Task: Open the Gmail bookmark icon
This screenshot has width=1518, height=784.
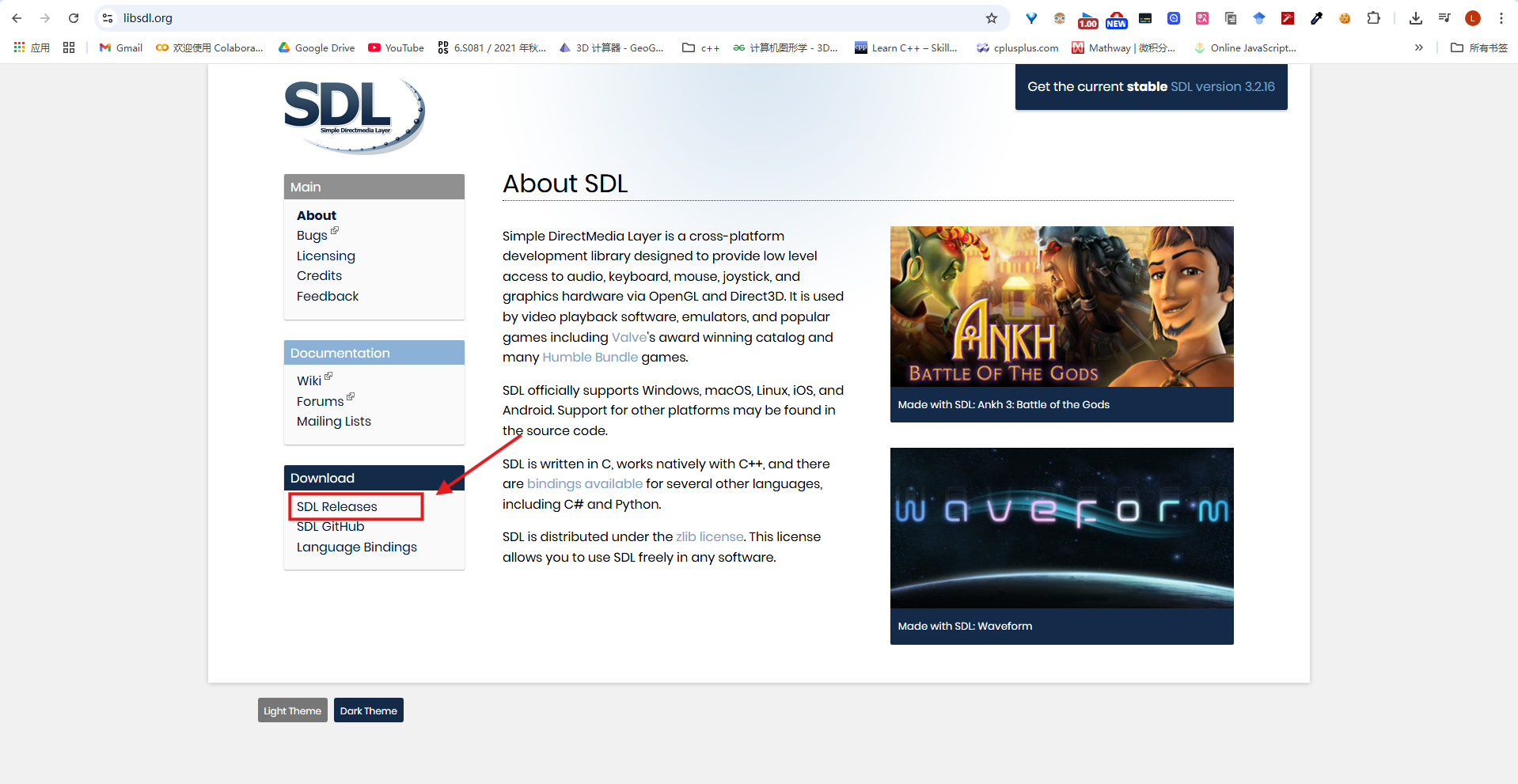Action: [105, 47]
